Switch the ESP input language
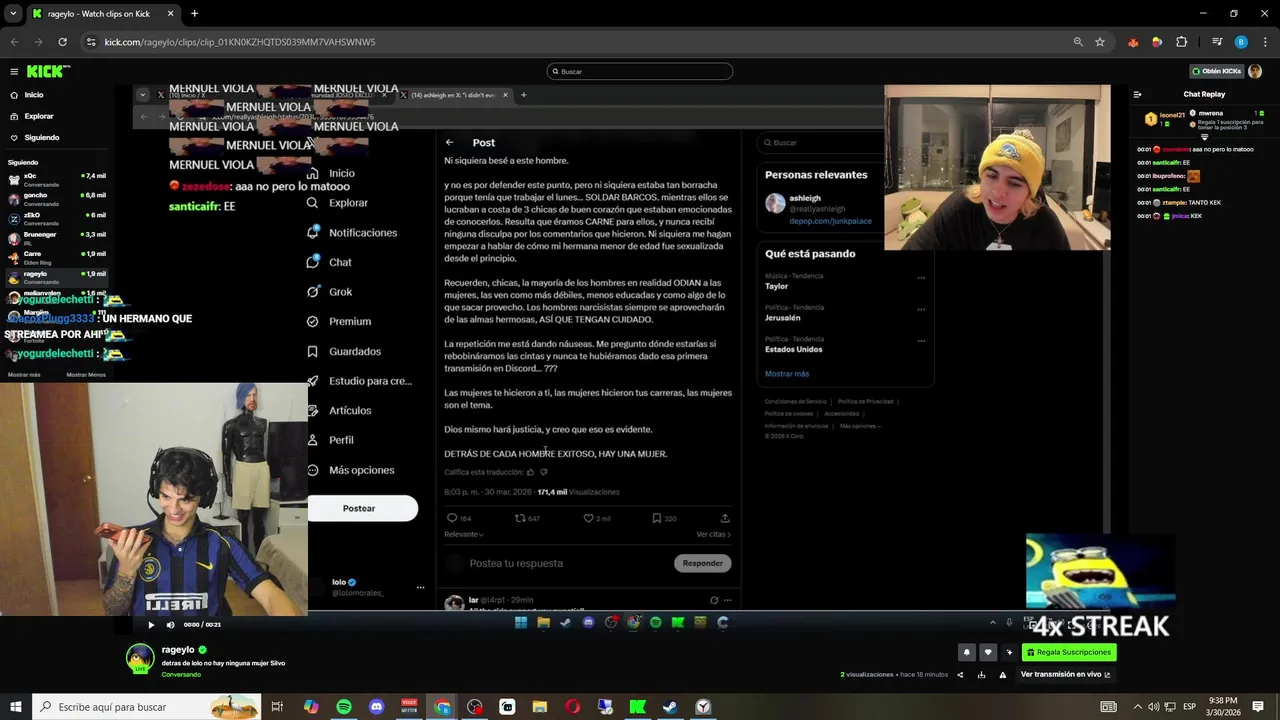The height and width of the screenshot is (720, 1280). [1189, 707]
